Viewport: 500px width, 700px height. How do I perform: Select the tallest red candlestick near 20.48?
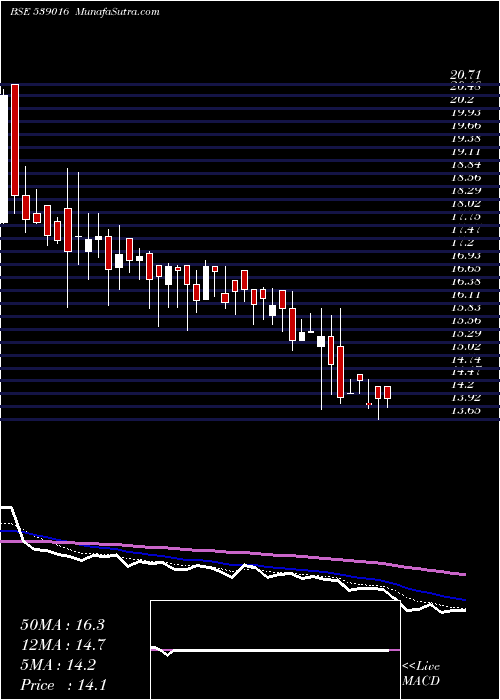pyautogui.click(x=15, y=140)
